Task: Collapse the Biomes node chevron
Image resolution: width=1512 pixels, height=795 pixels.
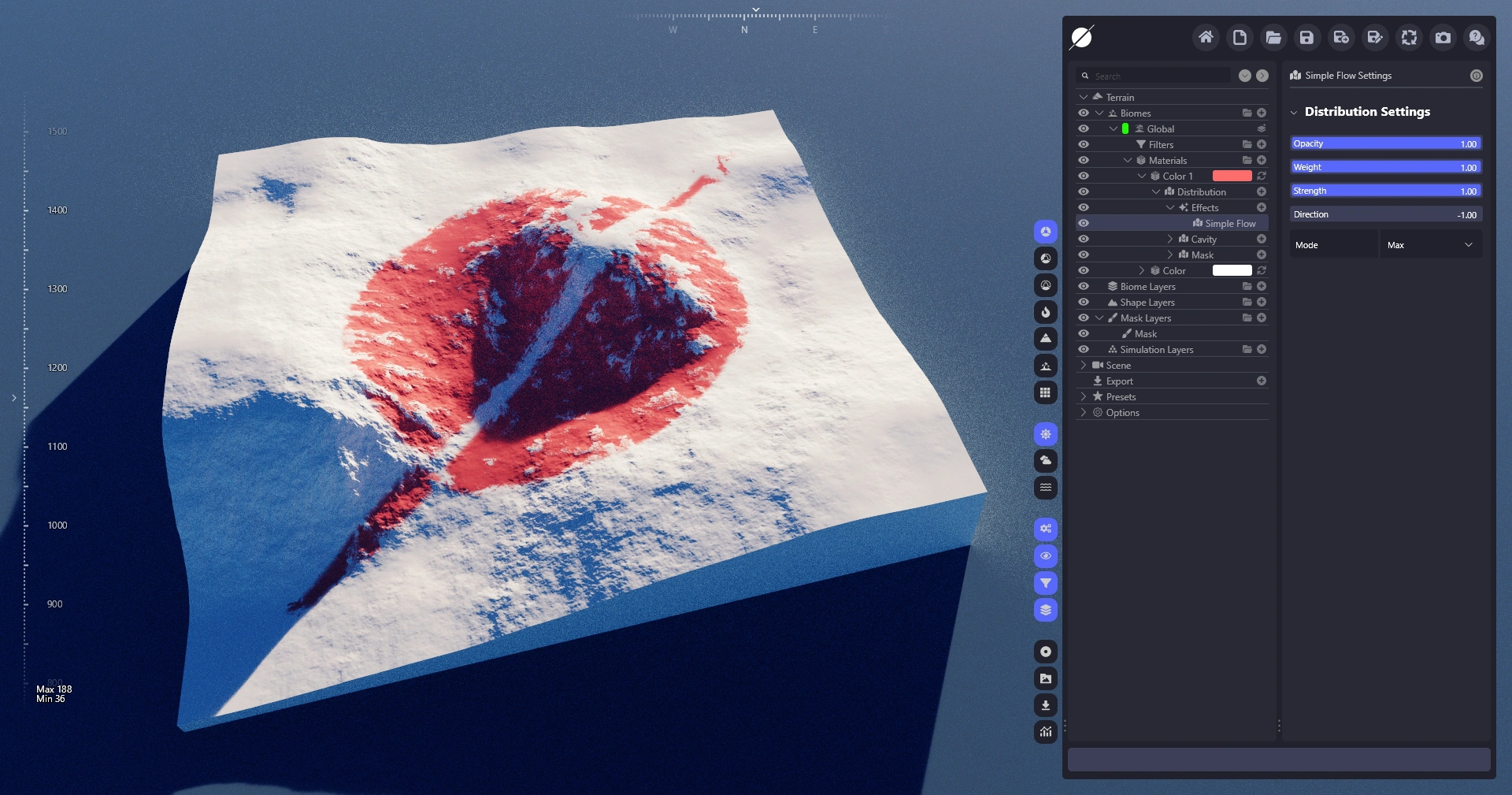Action: (1099, 113)
